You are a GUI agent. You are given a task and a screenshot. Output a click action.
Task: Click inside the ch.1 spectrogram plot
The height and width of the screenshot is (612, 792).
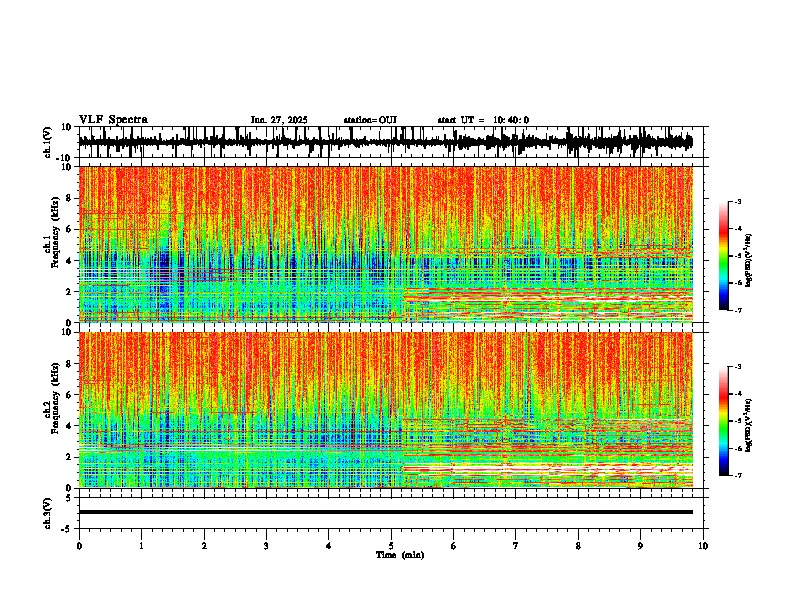[386, 244]
